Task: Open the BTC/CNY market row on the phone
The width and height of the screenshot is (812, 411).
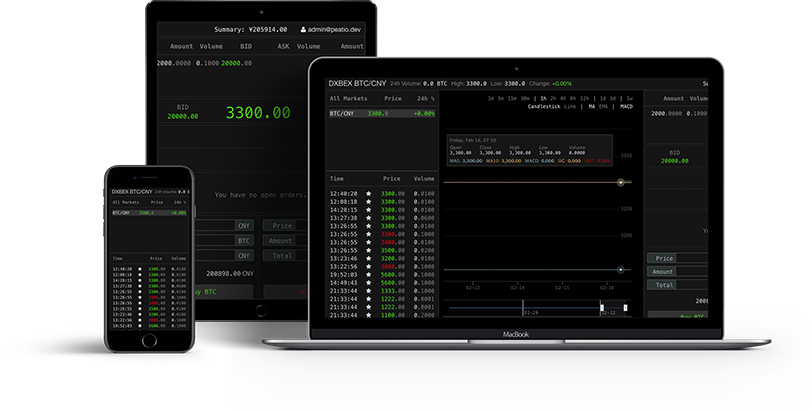Action: pyautogui.click(x=149, y=213)
